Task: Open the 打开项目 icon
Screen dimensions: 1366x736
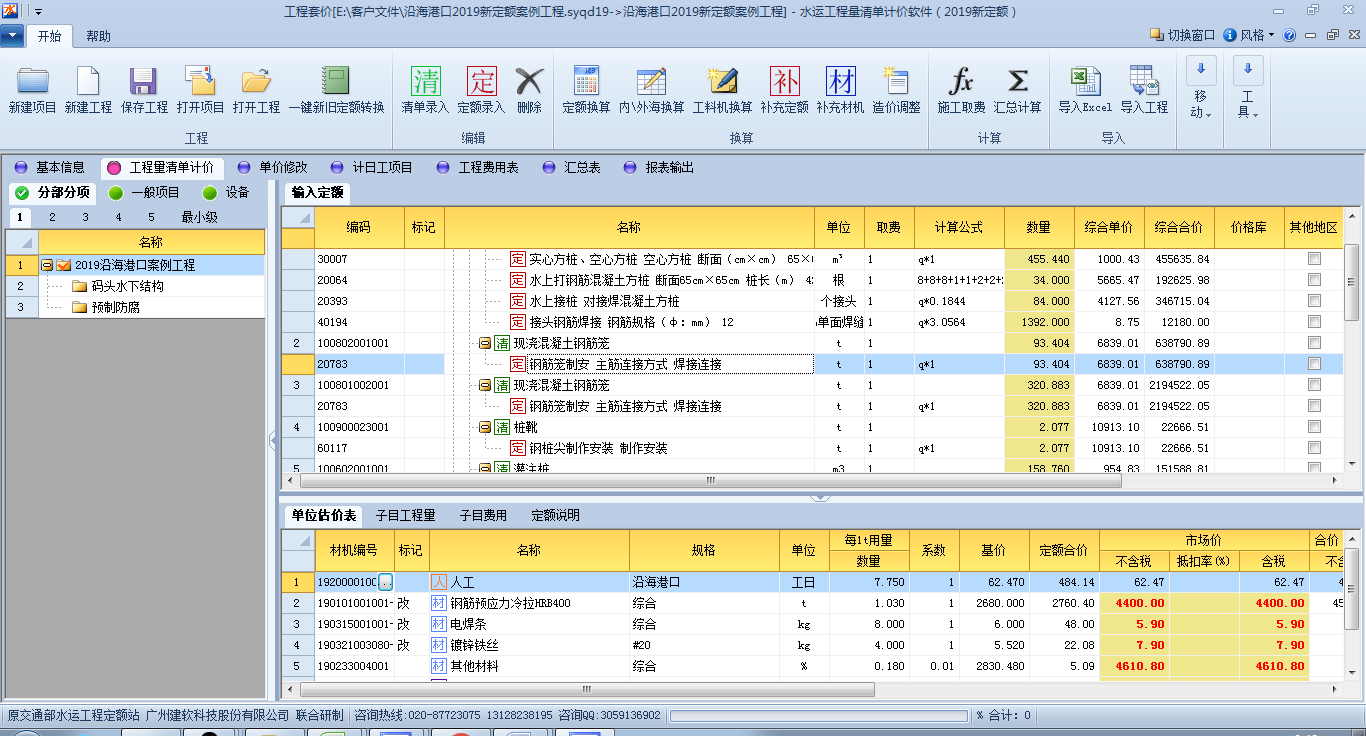Action: [x=200, y=81]
